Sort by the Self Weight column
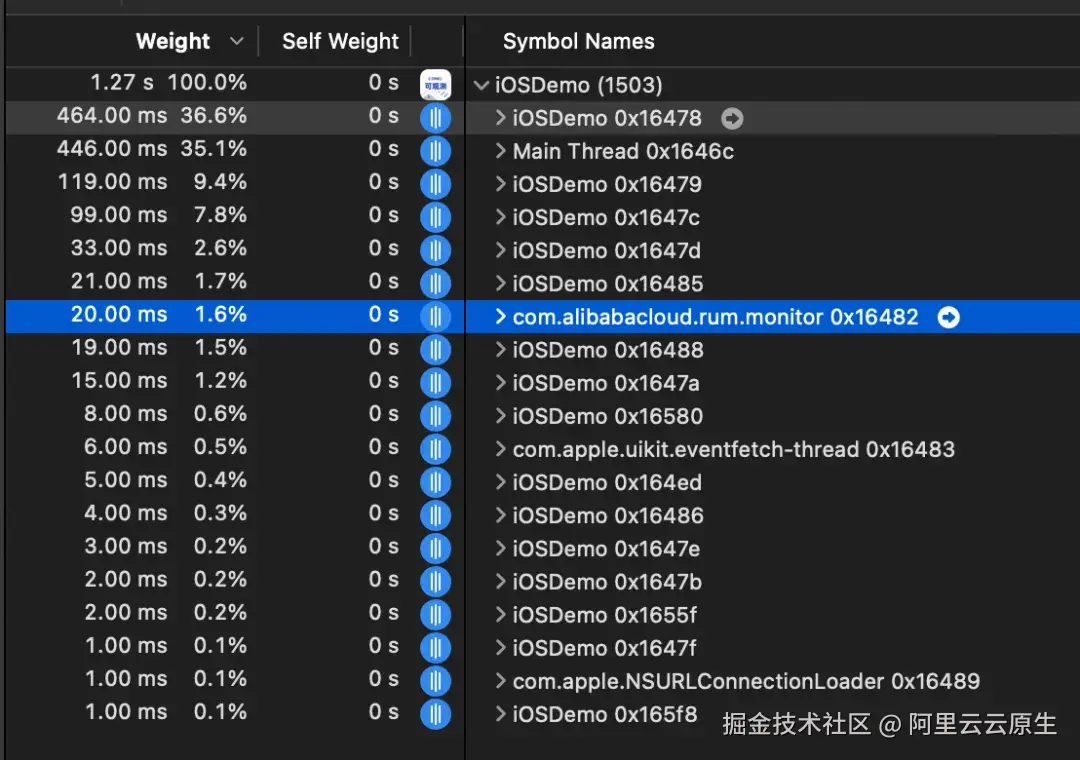The image size is (1080, 760). point(340,41)
